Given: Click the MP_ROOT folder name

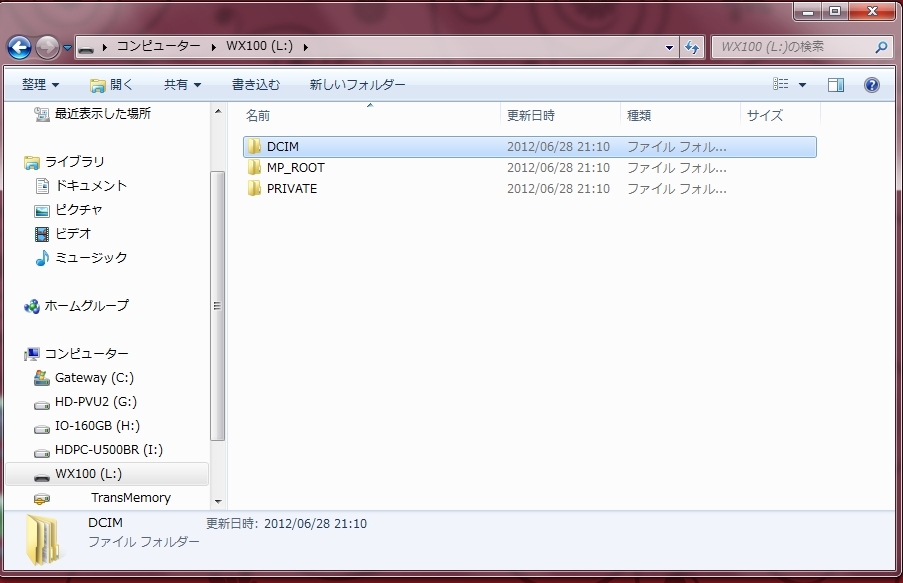Looking at the screenshot, I should point(295,168).
